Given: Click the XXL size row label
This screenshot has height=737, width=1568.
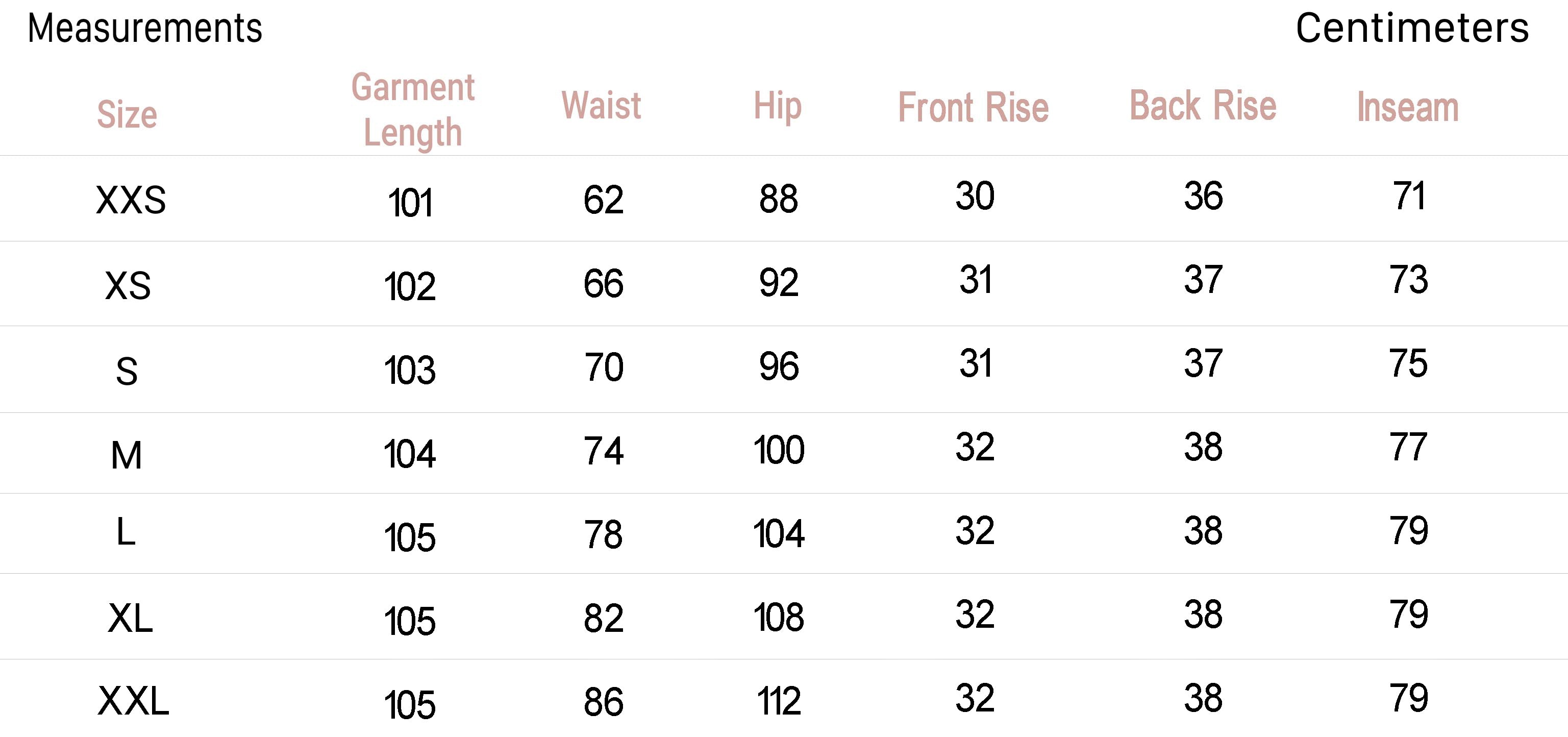Looking at the screenshot, I should tap(133, 701).
